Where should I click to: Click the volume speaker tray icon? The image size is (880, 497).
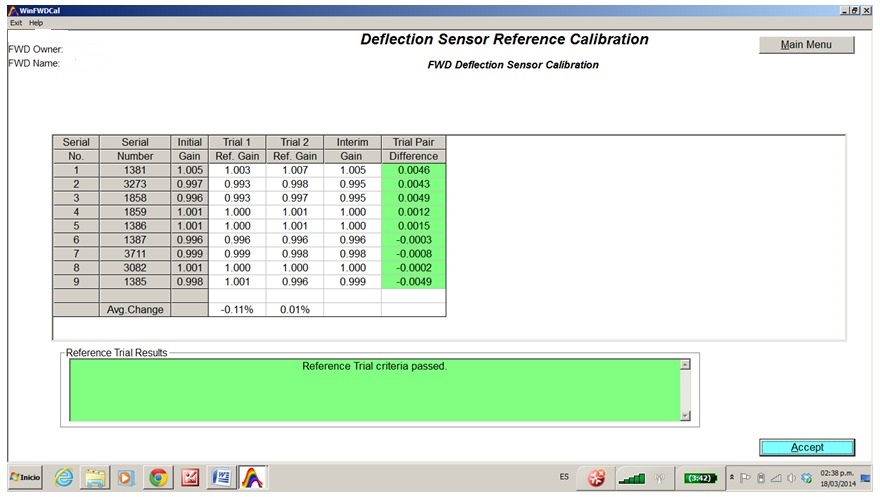[790, 478]
